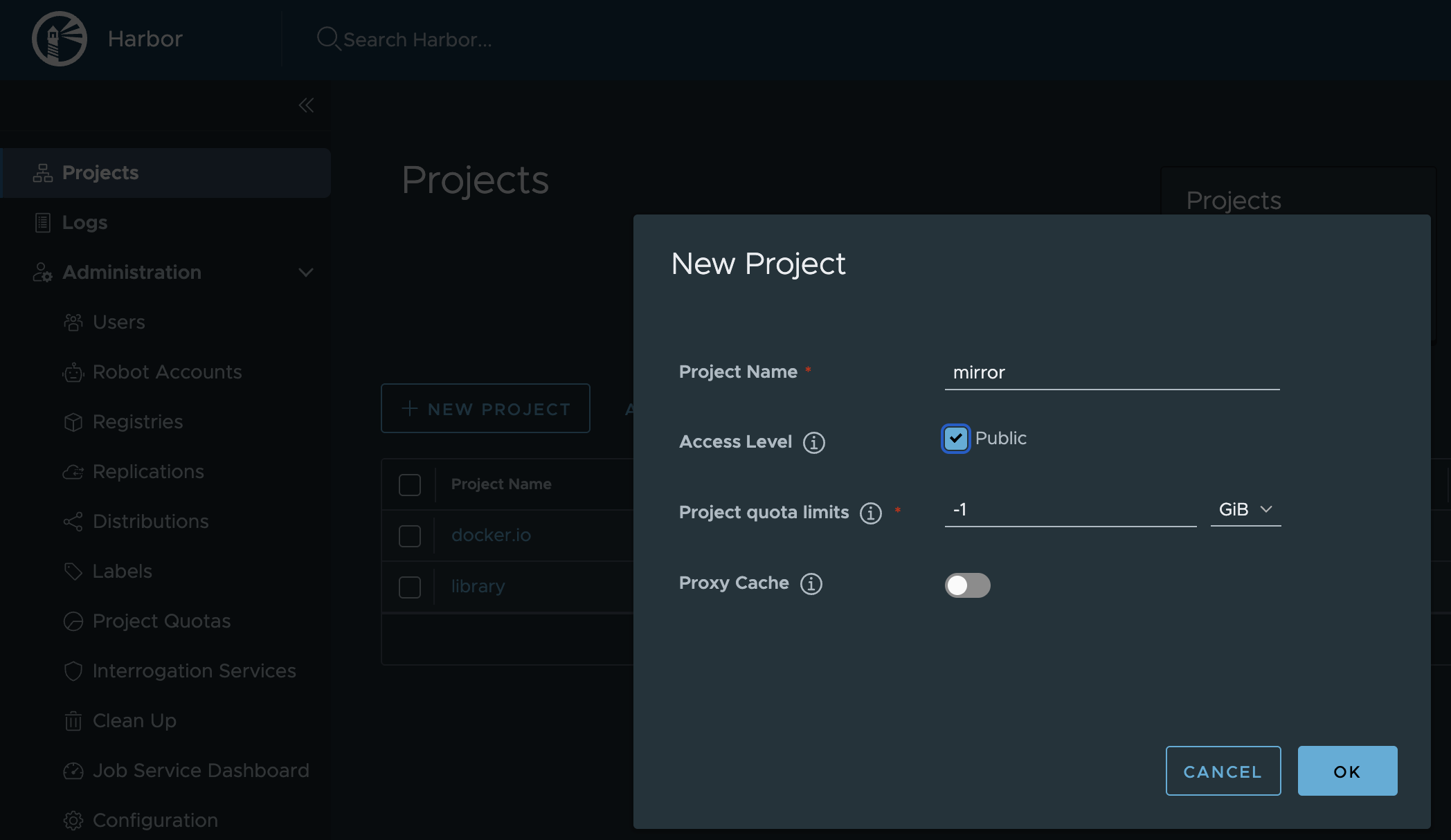This screenshot has height=840, width=1451.
Task: Collapse the sidebar with double chevron
Action: point(306,105)
